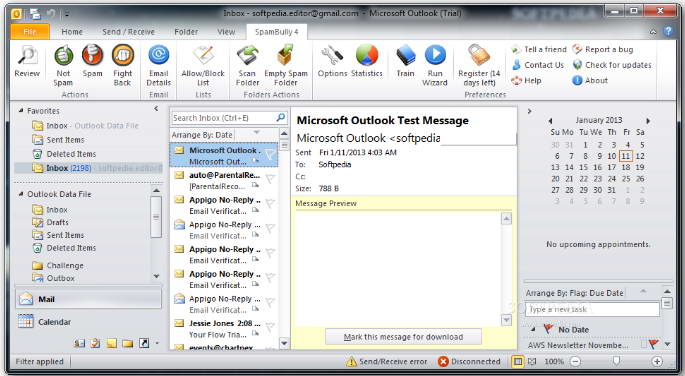Open the Review tool in SpamBully ribbon
The width and height of the screenshot is (685, 376).
coord(27,62)
